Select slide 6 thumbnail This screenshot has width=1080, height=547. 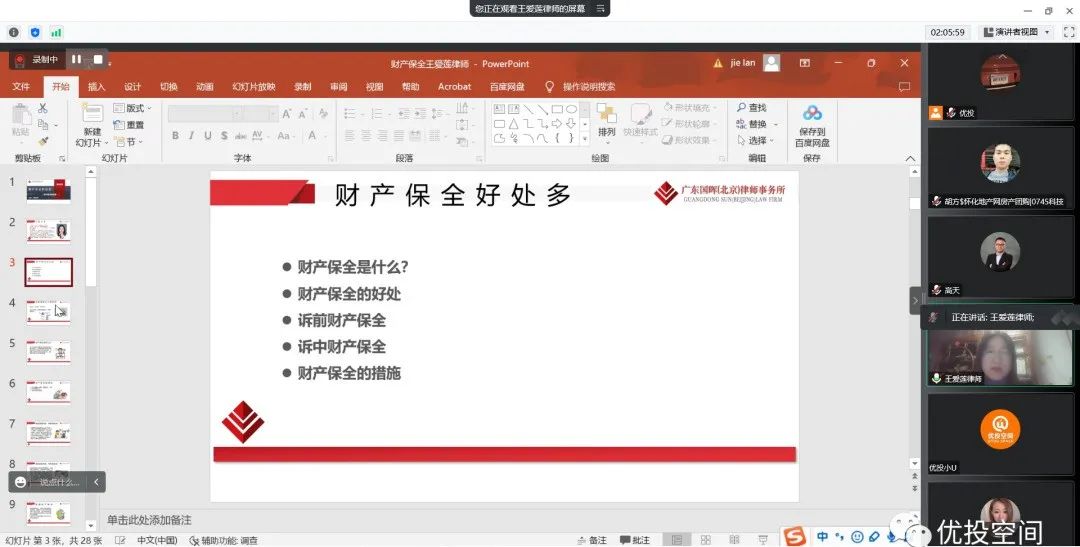[48, 392]
